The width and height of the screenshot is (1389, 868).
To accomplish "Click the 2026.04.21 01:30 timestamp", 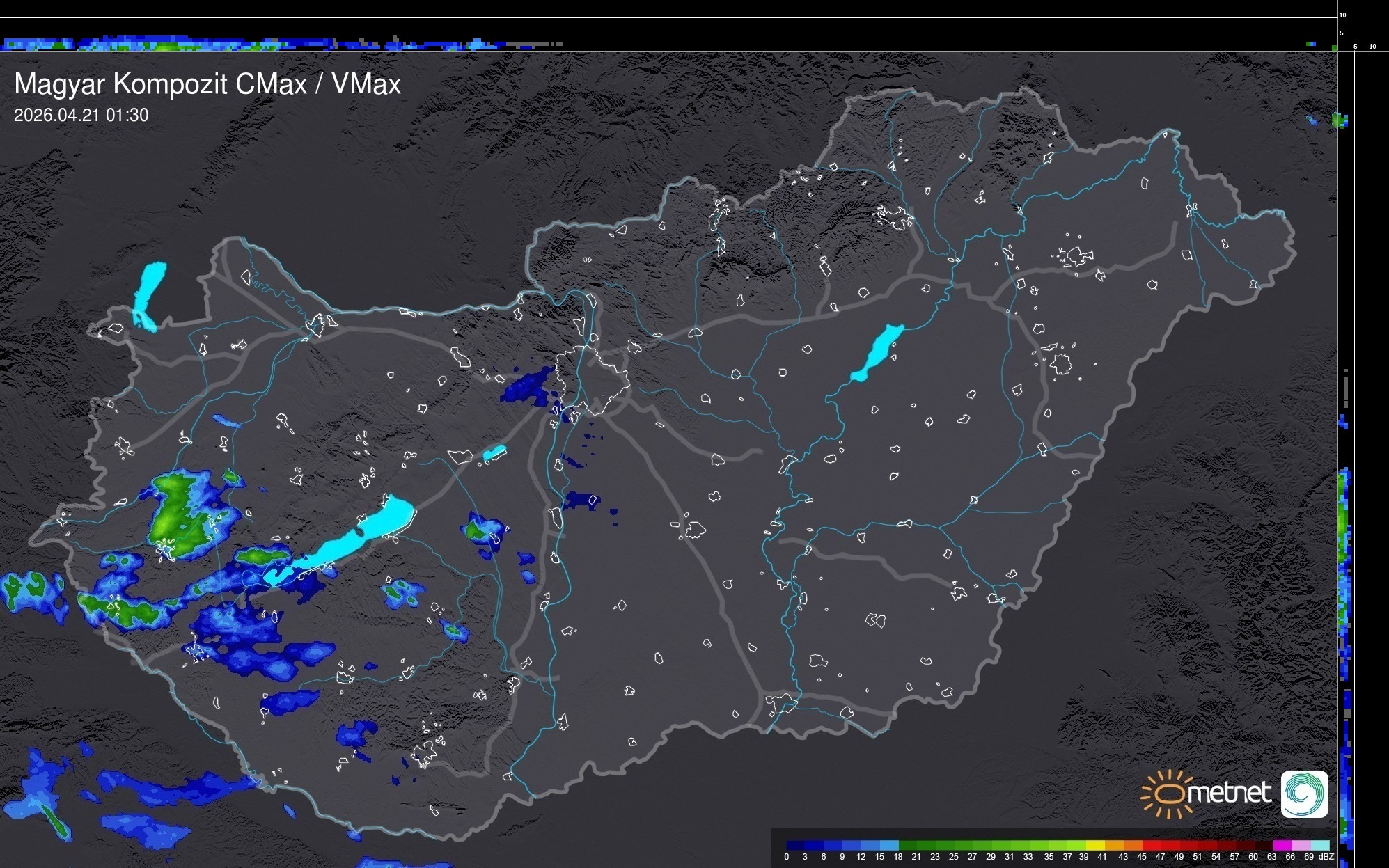I will (81, 116).
